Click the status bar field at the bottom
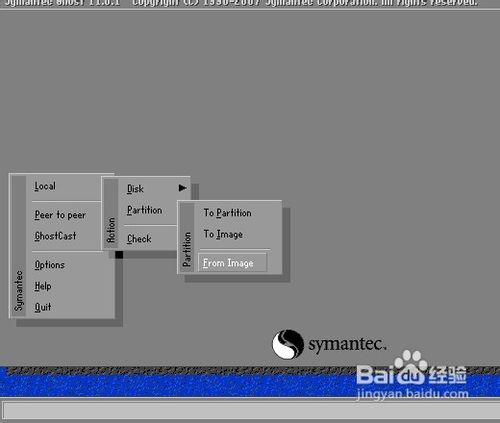The height and width of the screenshot is (423, 500). tap(251, 411)
